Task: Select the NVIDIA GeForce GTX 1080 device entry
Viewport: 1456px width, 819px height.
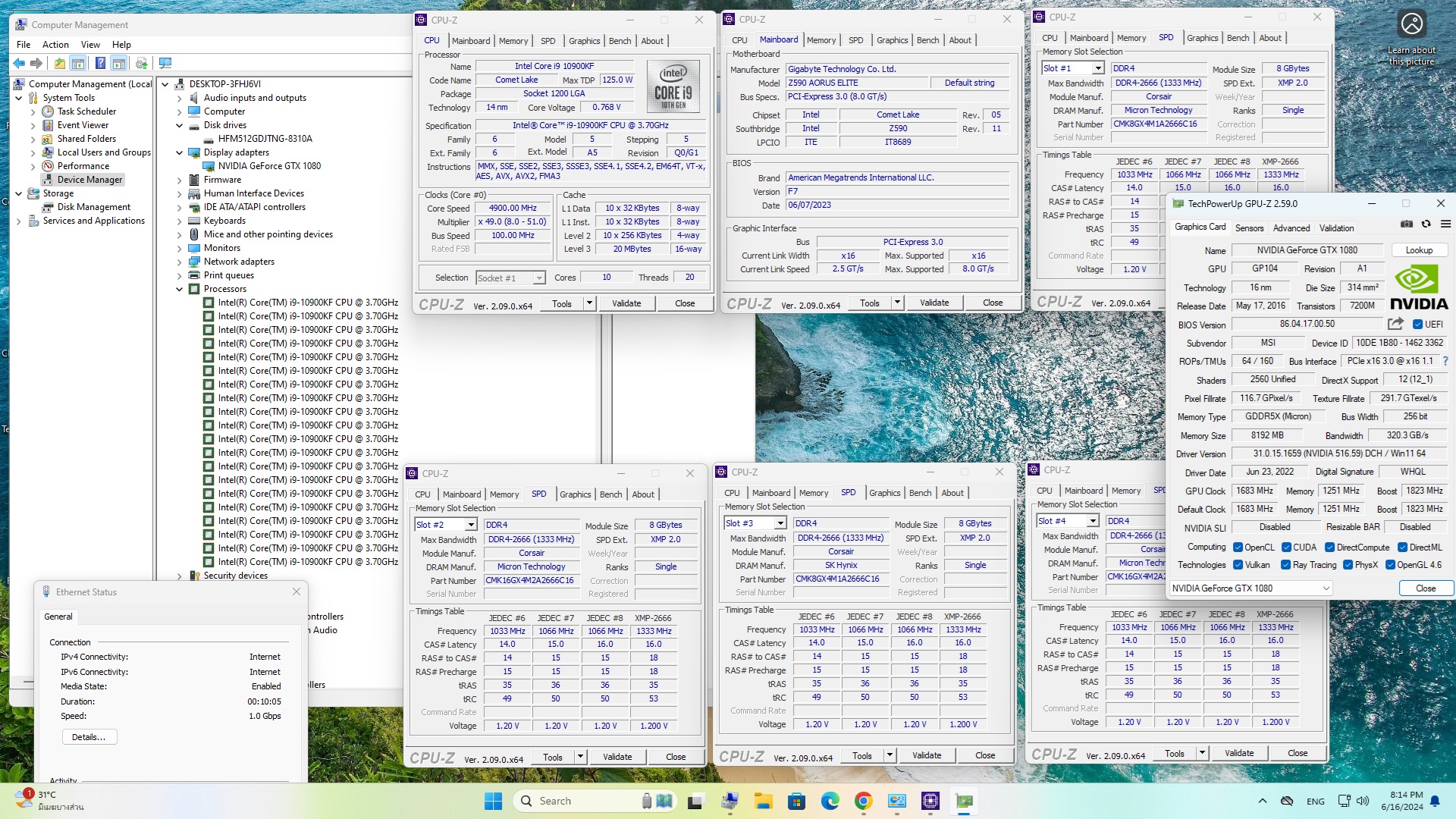Action: coord(269,166)
